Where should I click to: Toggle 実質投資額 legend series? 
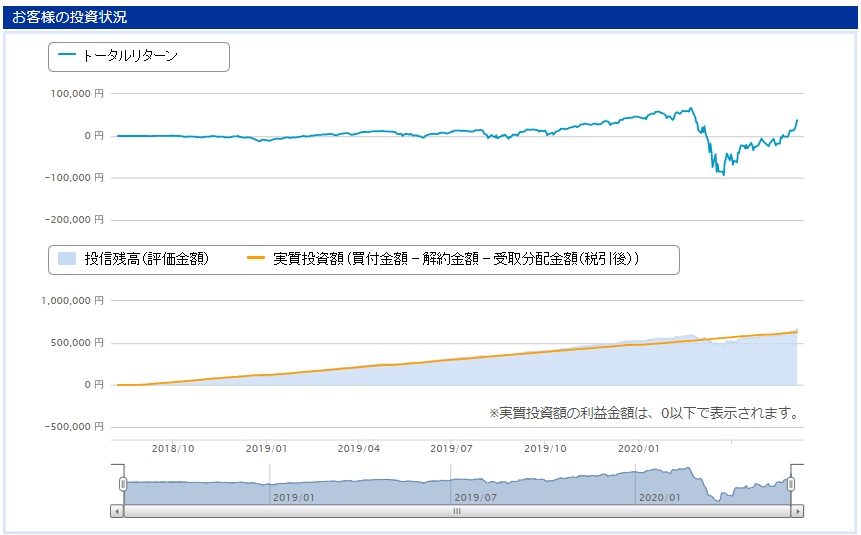coord(443,259)
